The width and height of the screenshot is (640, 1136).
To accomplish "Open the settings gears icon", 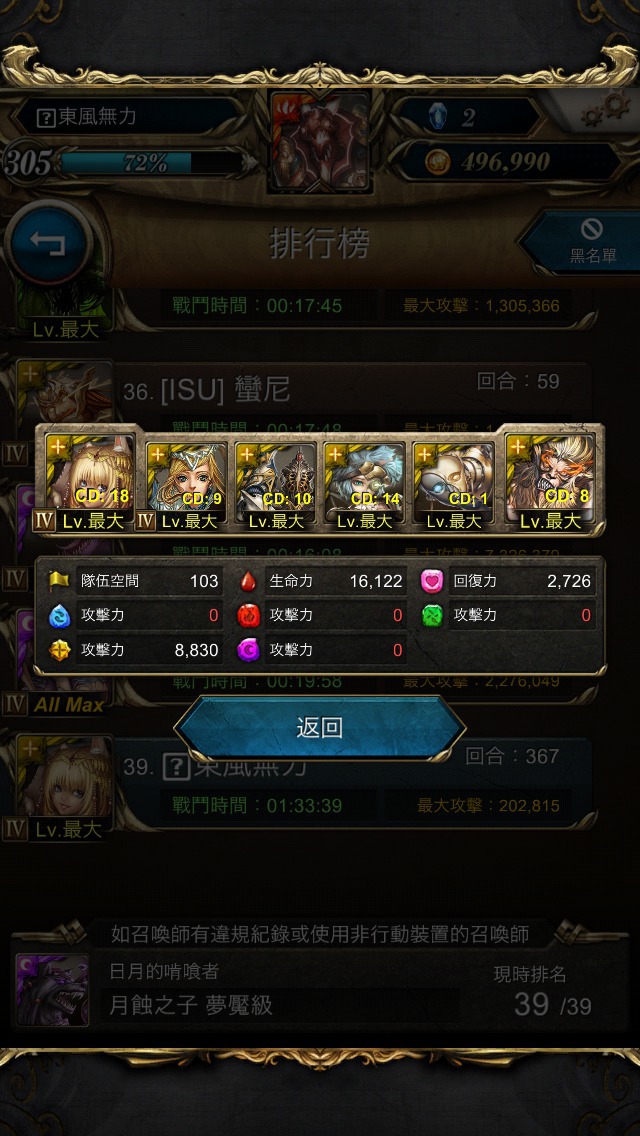I will (605, 109).
